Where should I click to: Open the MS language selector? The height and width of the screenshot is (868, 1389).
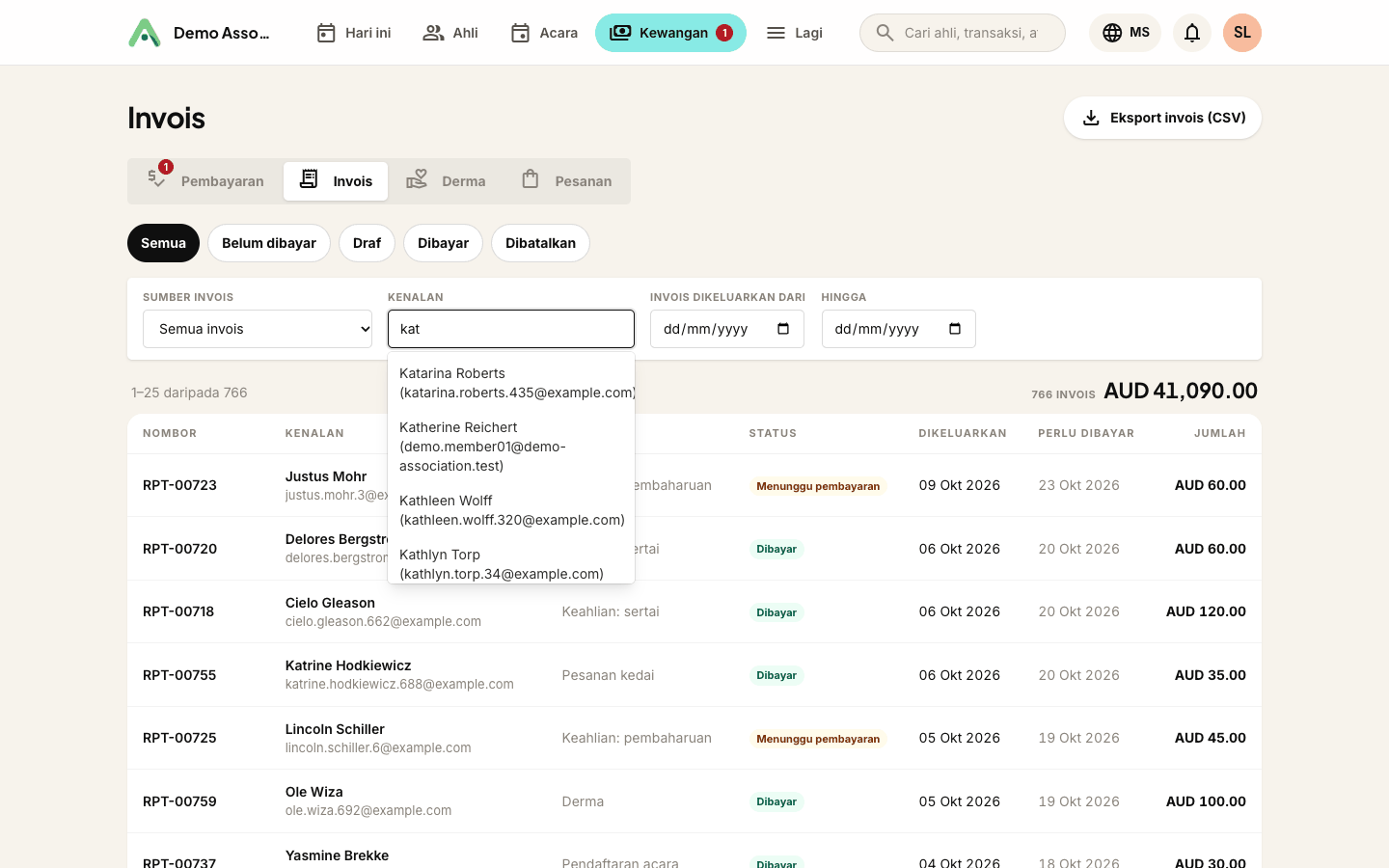pyautogui.click(x=1126, y=33)
